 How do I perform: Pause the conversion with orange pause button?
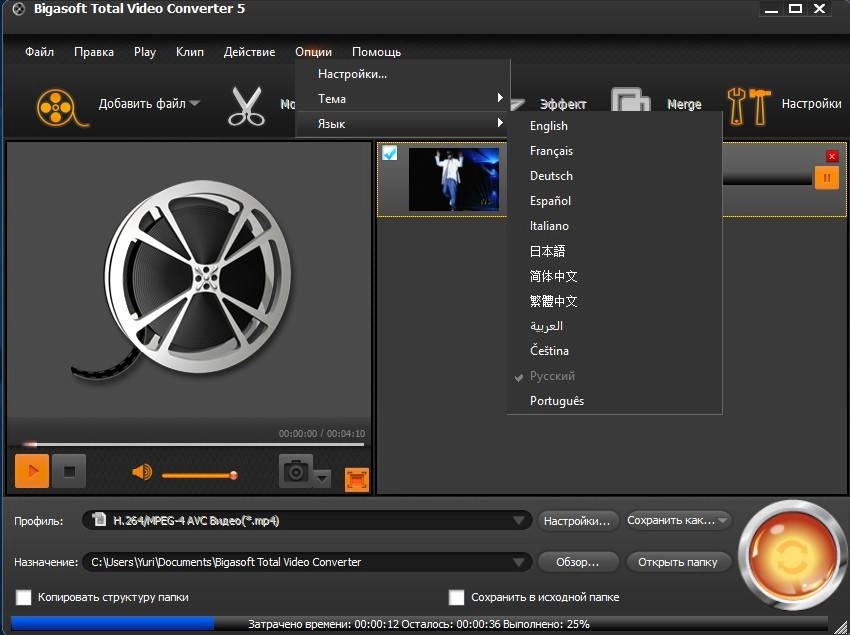[x=827, y=178]
